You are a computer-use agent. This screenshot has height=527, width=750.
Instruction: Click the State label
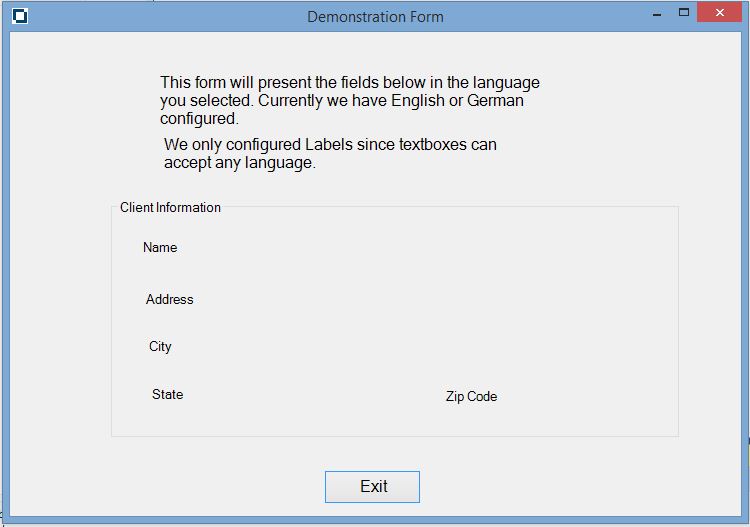click(x=168, y=395)
